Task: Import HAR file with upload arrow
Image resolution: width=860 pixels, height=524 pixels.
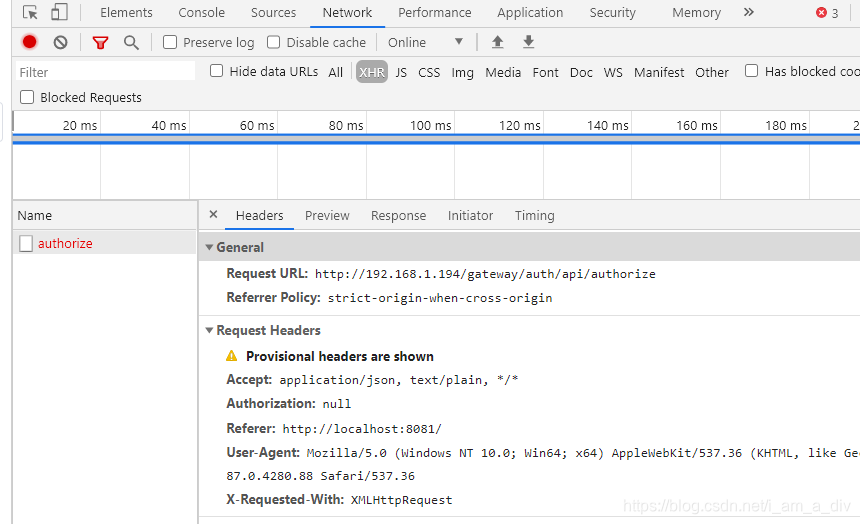Action: (497, 42)
